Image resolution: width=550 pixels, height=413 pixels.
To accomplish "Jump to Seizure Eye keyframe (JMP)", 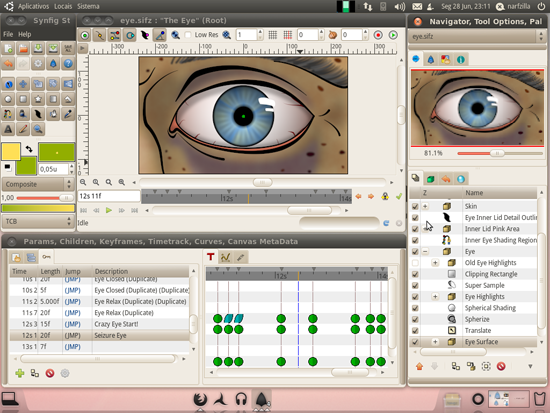I will (73, 335).
